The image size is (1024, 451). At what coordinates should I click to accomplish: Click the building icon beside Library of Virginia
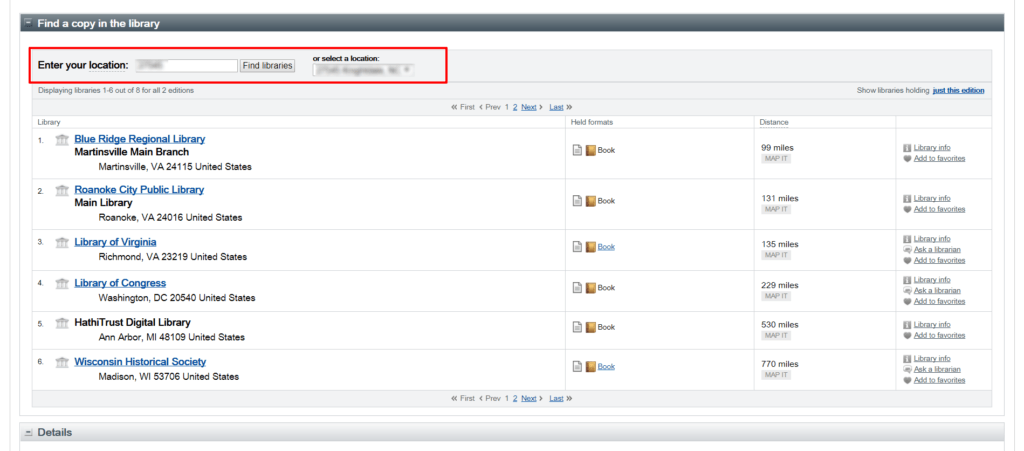pos(62,243)
